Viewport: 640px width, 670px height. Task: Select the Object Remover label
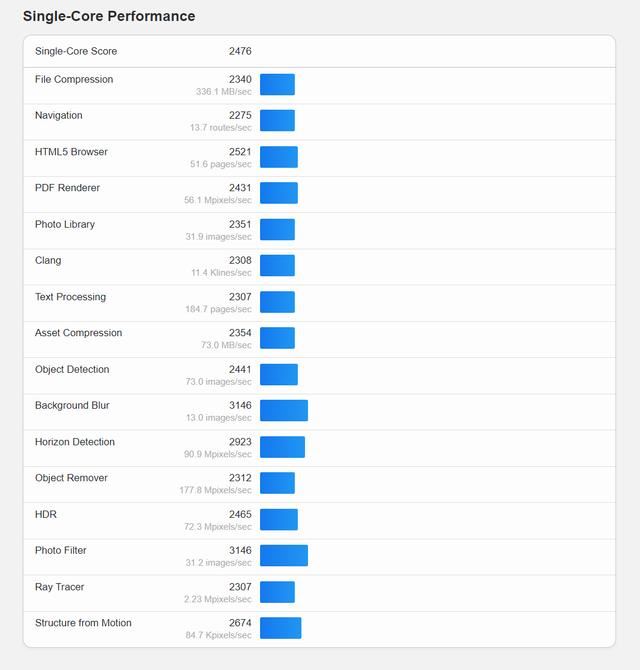(x=71, y=478)
